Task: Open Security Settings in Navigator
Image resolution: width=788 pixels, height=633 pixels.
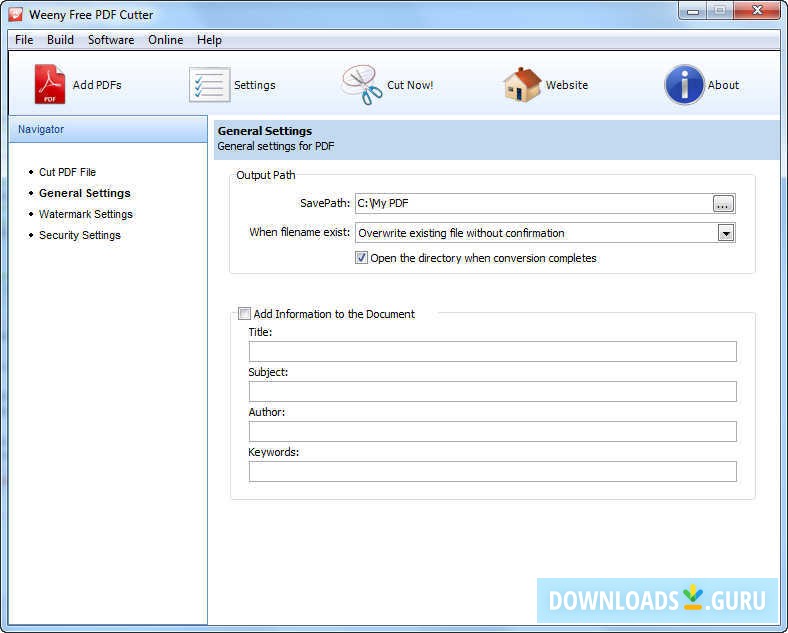Action: click(80, 236)
